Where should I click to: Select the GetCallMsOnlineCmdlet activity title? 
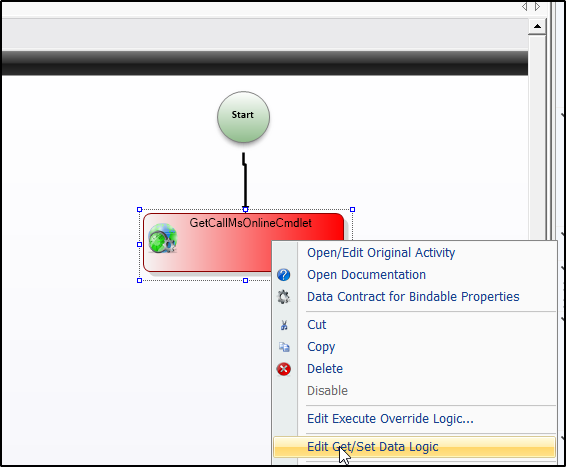coord(251,223)
